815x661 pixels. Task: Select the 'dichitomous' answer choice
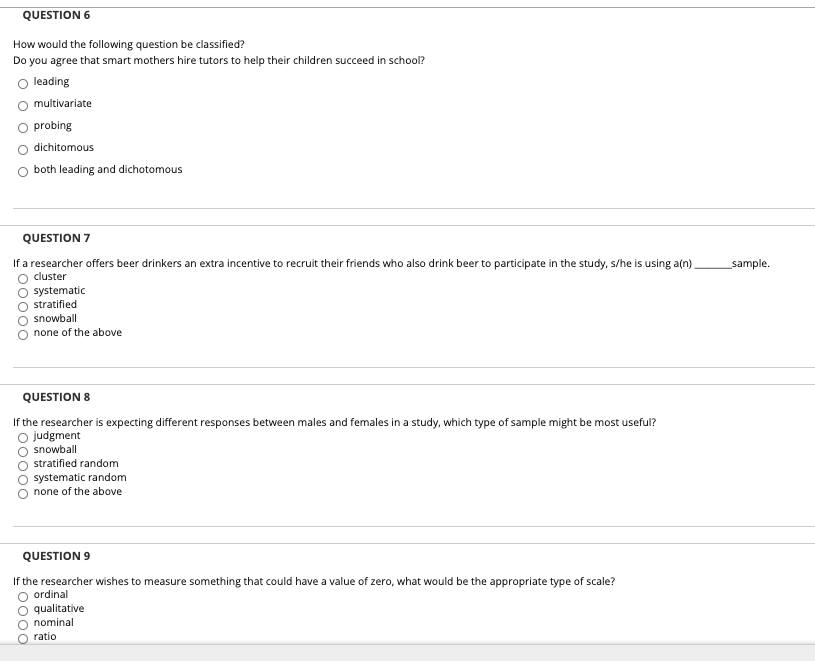pos(22,148)
